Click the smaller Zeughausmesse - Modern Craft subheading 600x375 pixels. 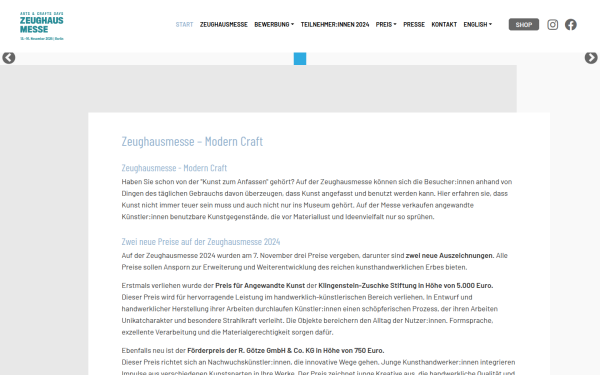174,168
